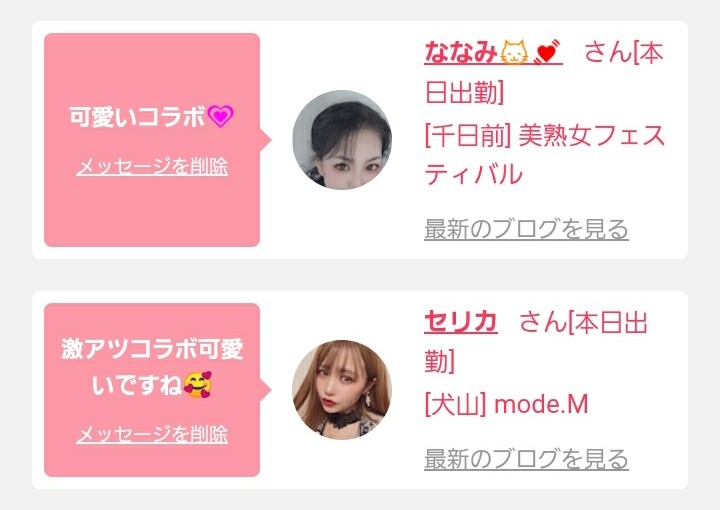Select the 激アツコラボ可愛い message text
The image size is (720, 510).
[152, 367]
